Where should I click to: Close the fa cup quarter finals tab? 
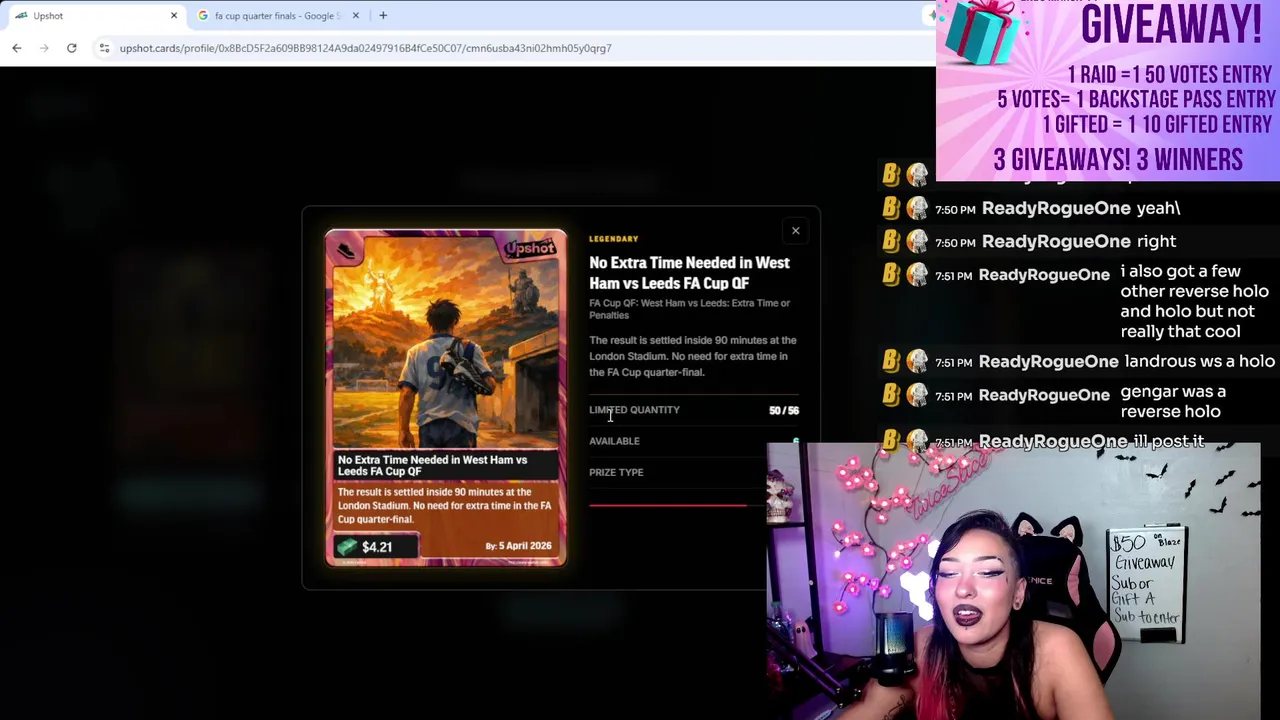pos(355,16)
